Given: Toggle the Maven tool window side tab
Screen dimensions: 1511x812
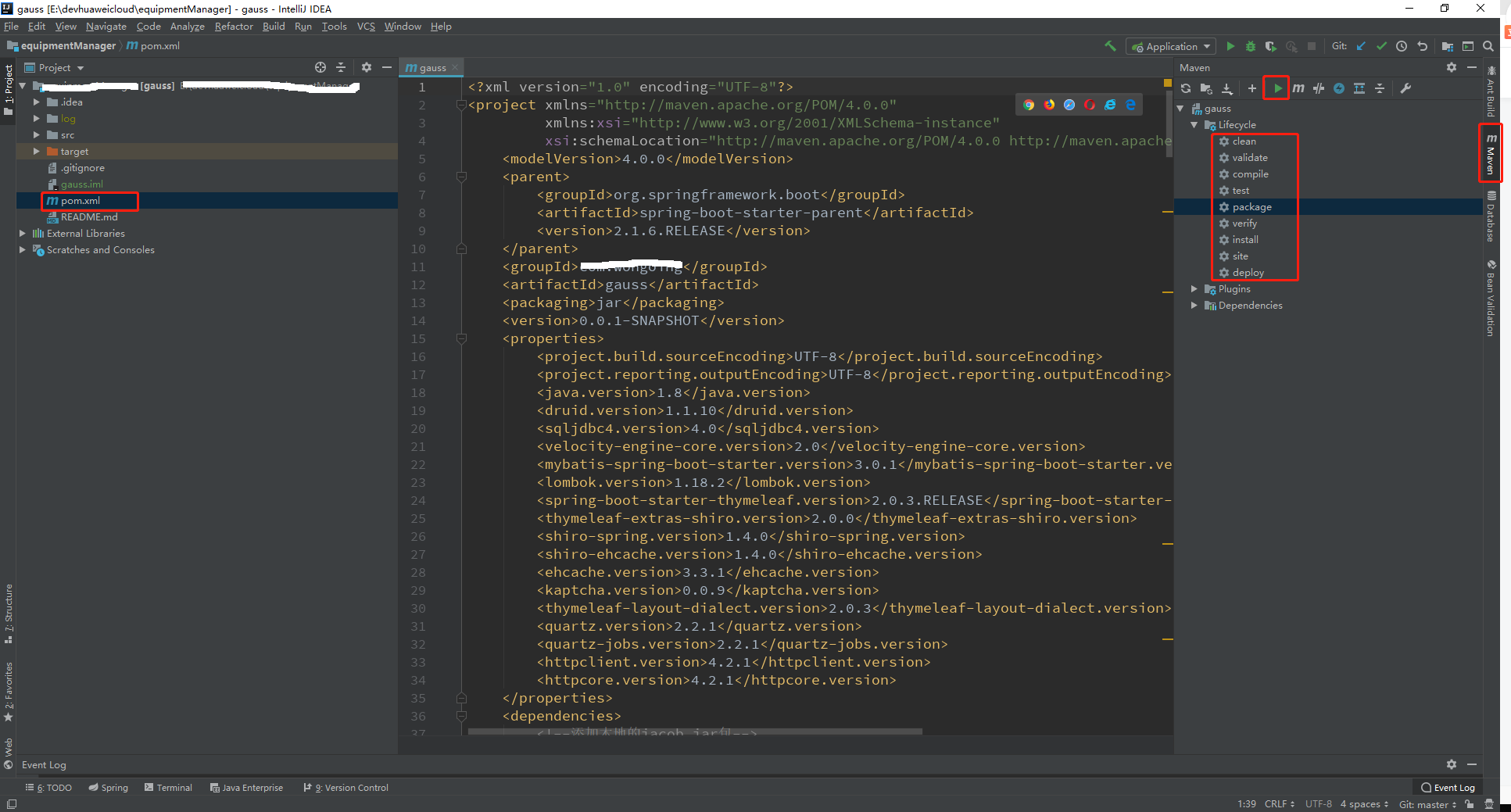Looking at the screenshot, I should 1491,153.
